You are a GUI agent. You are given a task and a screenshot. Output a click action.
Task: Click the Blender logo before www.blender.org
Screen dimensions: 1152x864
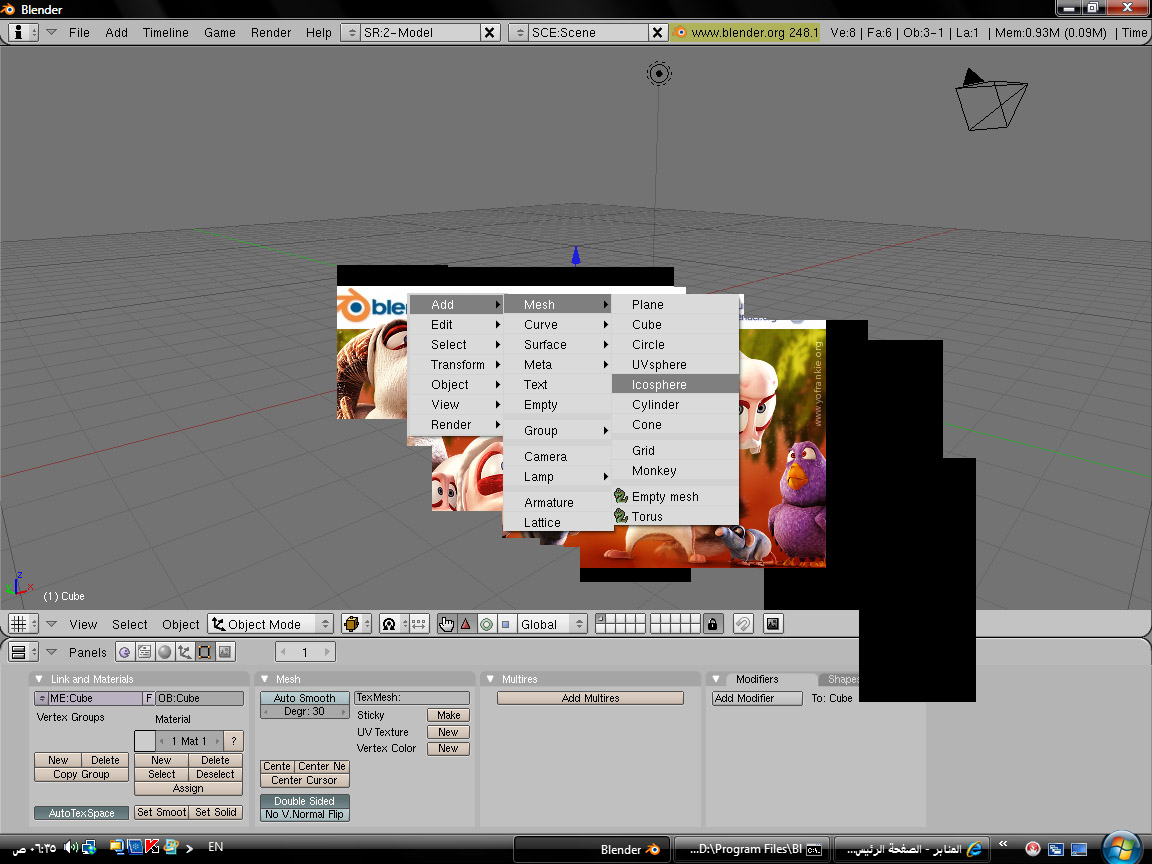pyautogui.click(x=680, y=32)
